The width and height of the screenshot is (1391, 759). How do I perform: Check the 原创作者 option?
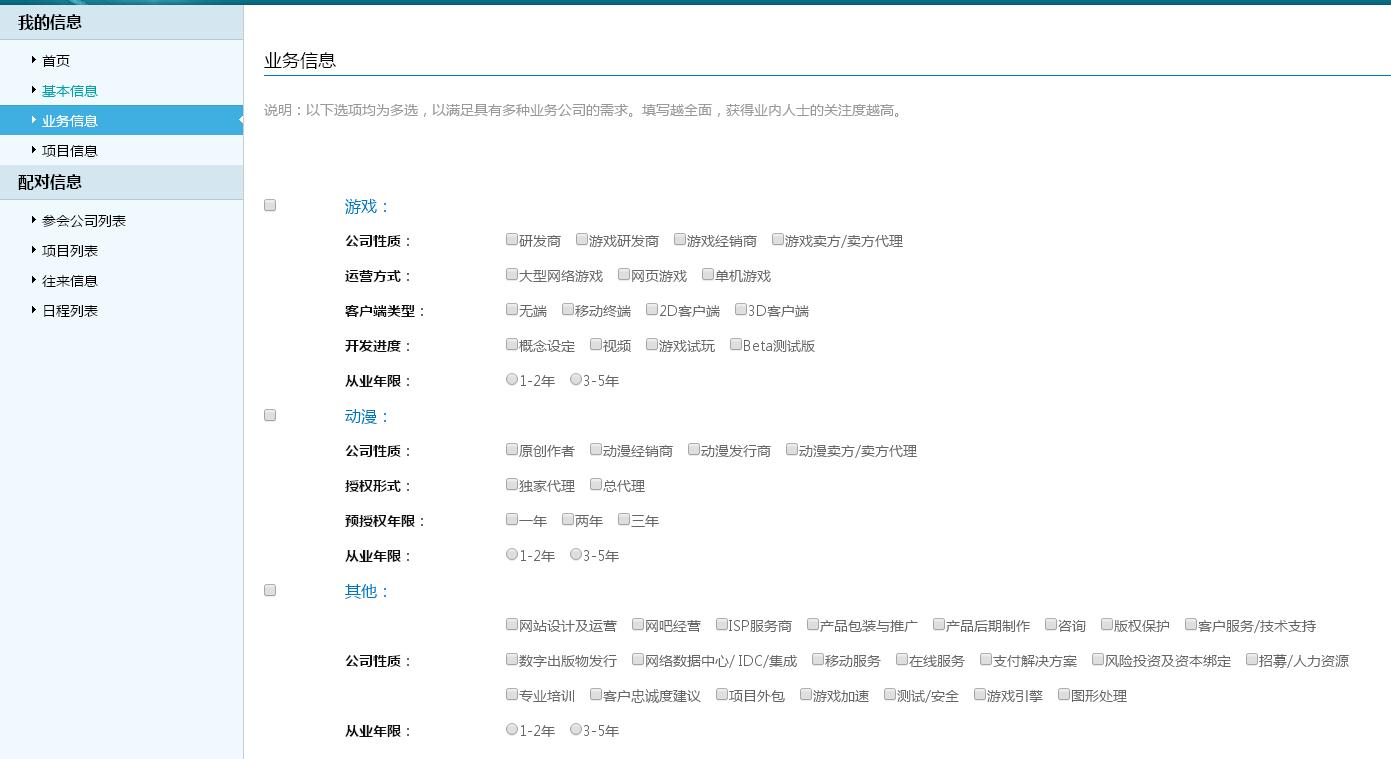click(x=512, y=449)
